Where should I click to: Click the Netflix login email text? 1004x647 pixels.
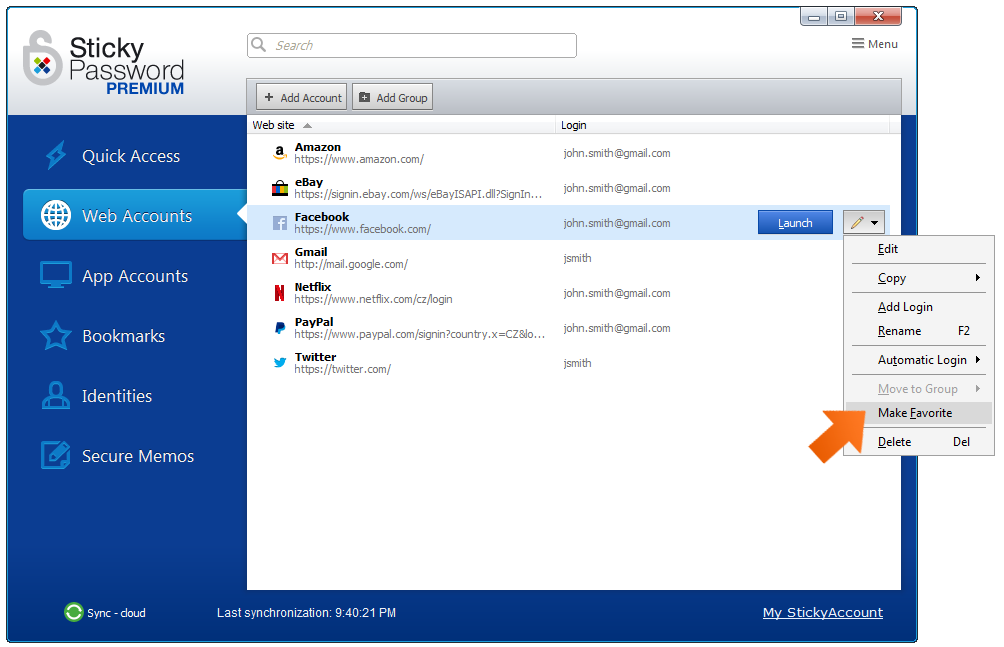(x=617, y=293)
